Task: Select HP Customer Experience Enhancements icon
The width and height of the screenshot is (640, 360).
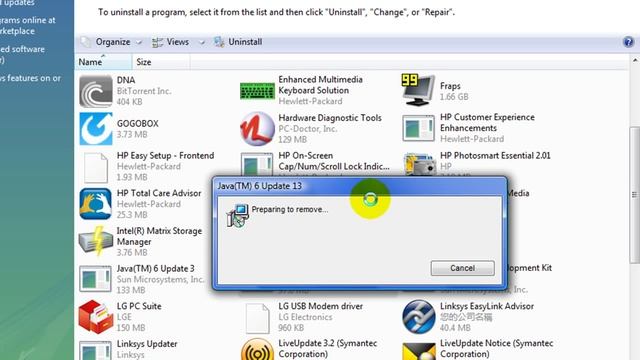Action: [x=418, y=128]
